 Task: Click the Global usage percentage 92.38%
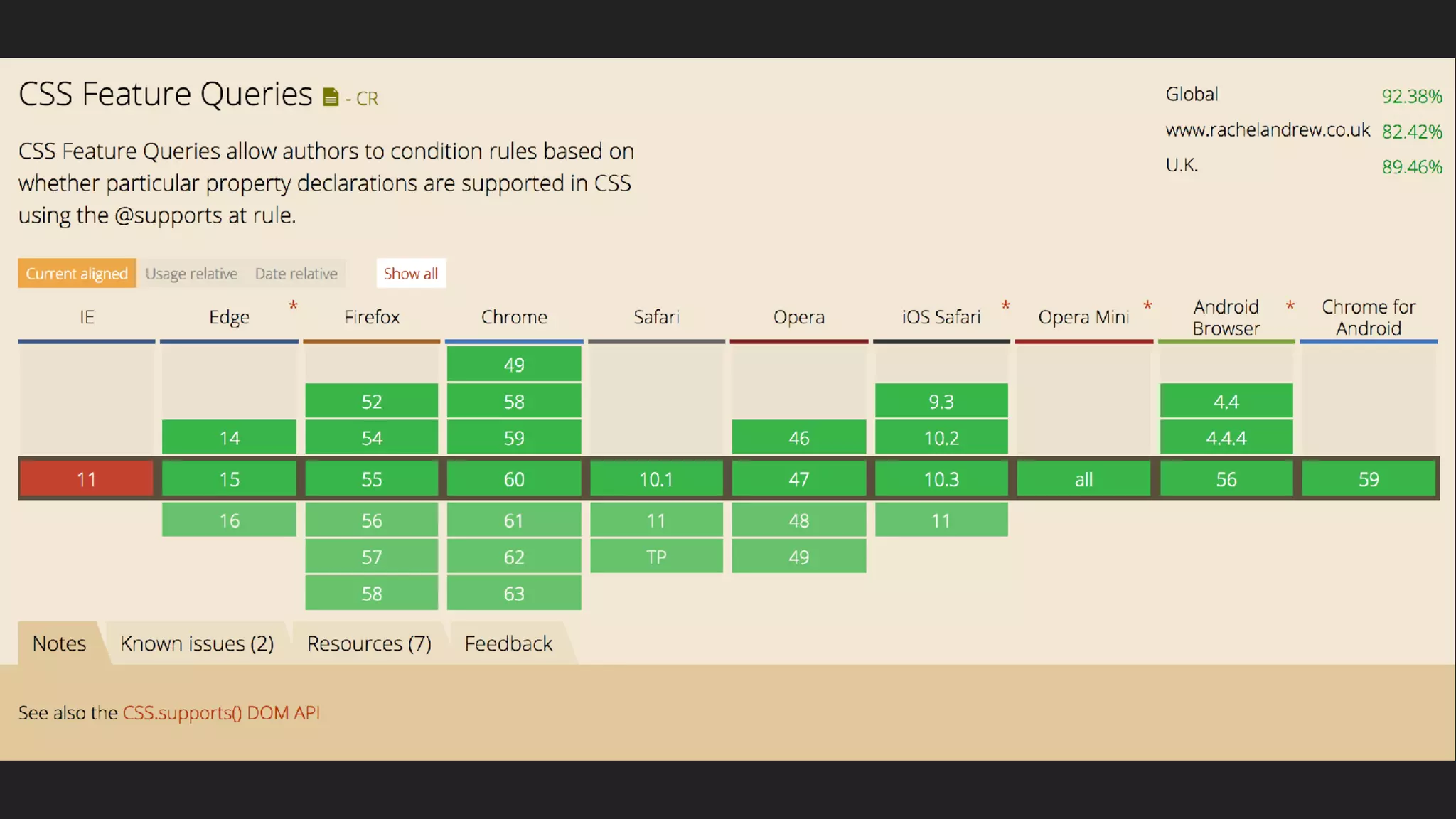[x=1411, y=96]
